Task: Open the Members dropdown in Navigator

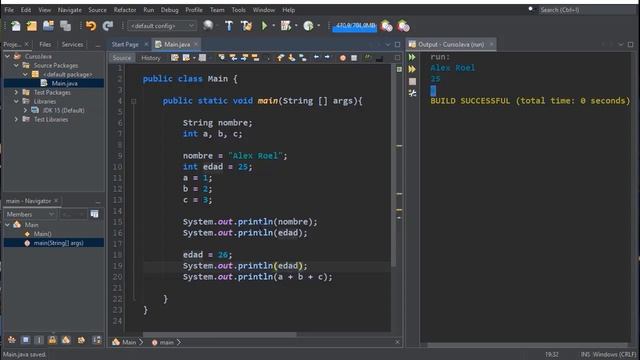Action: click(x=30, y=214)
